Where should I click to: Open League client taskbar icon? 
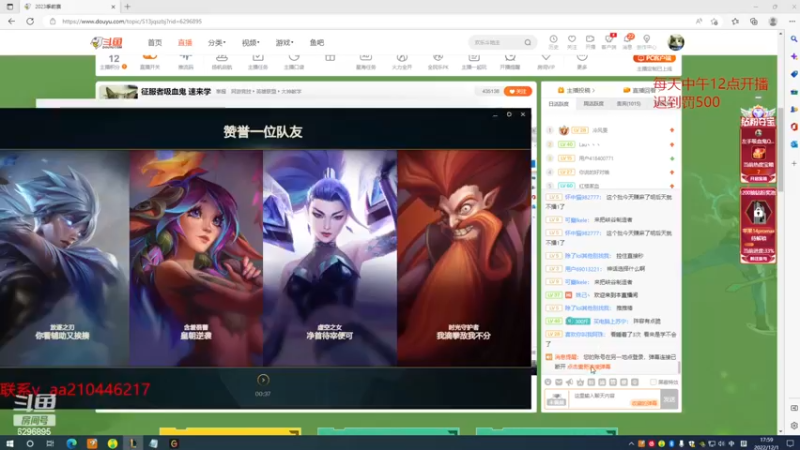[133, 443]
